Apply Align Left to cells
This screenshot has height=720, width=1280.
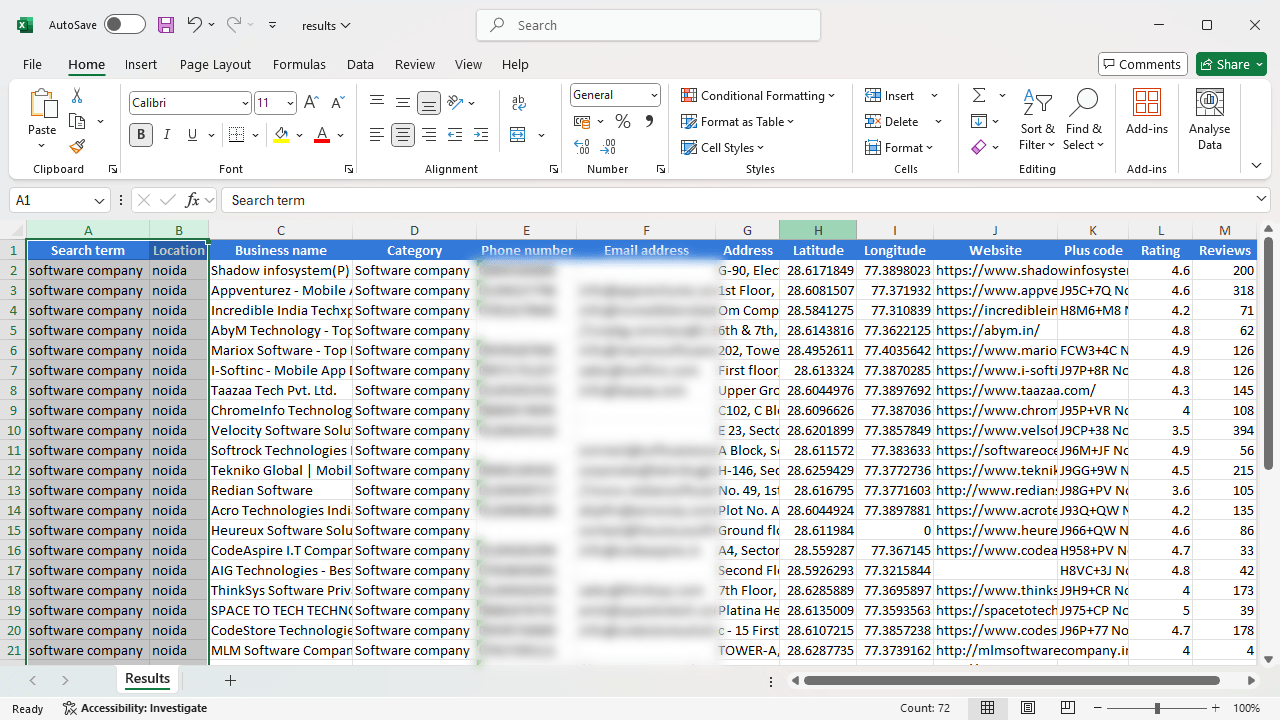point(377,135)
